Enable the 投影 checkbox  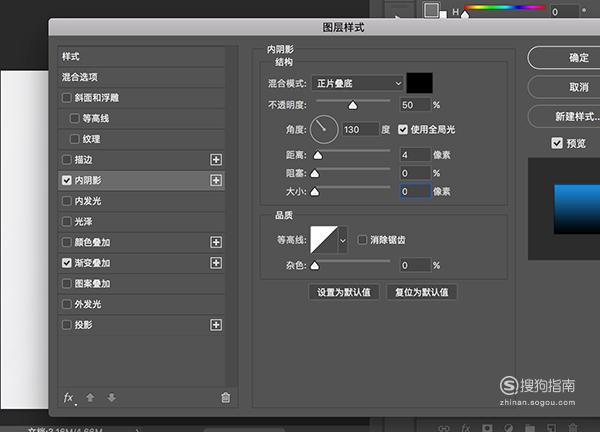(67, 325)
